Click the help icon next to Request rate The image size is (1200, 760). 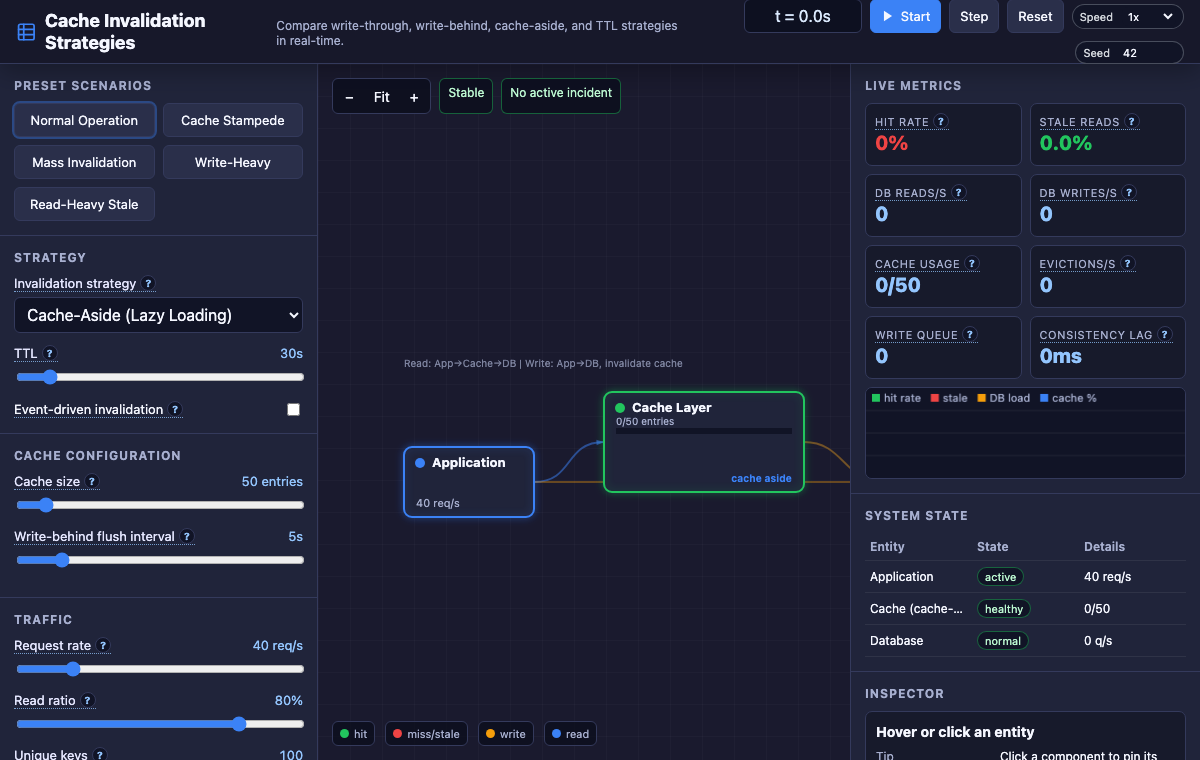click(x=103, y=646)
